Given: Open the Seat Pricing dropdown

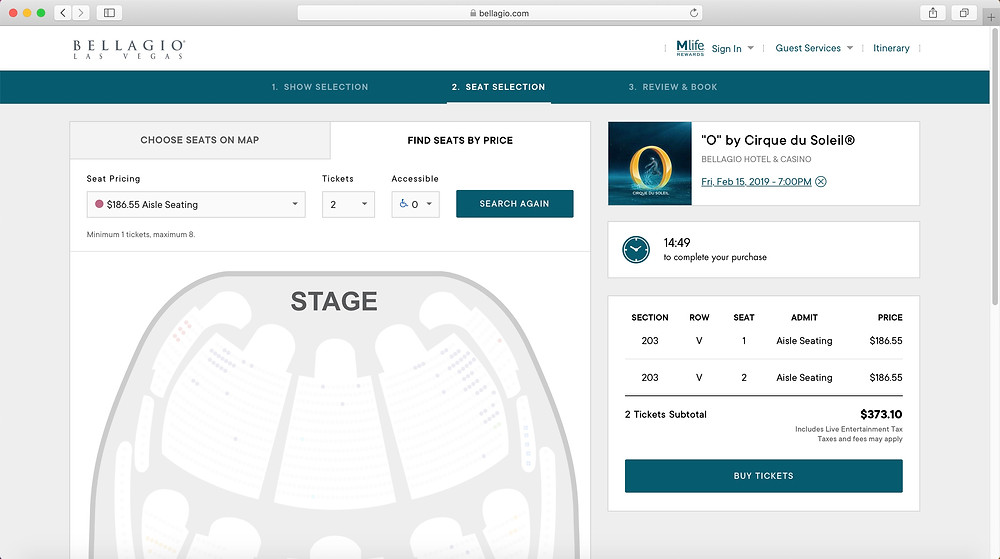Looking at the screenshot, I should tap(196, 204).
